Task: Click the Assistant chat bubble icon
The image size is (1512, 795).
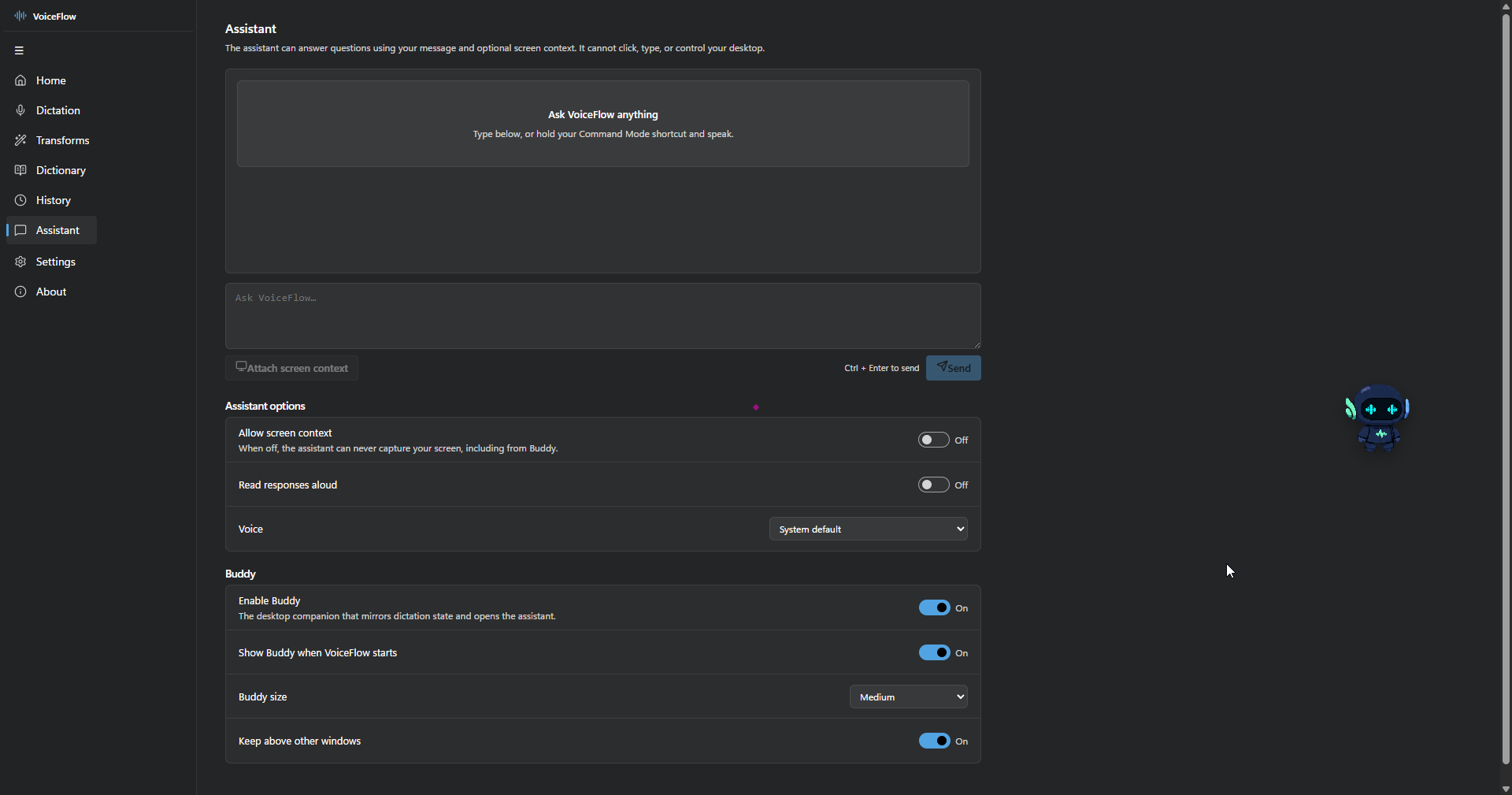Action: 20,230
